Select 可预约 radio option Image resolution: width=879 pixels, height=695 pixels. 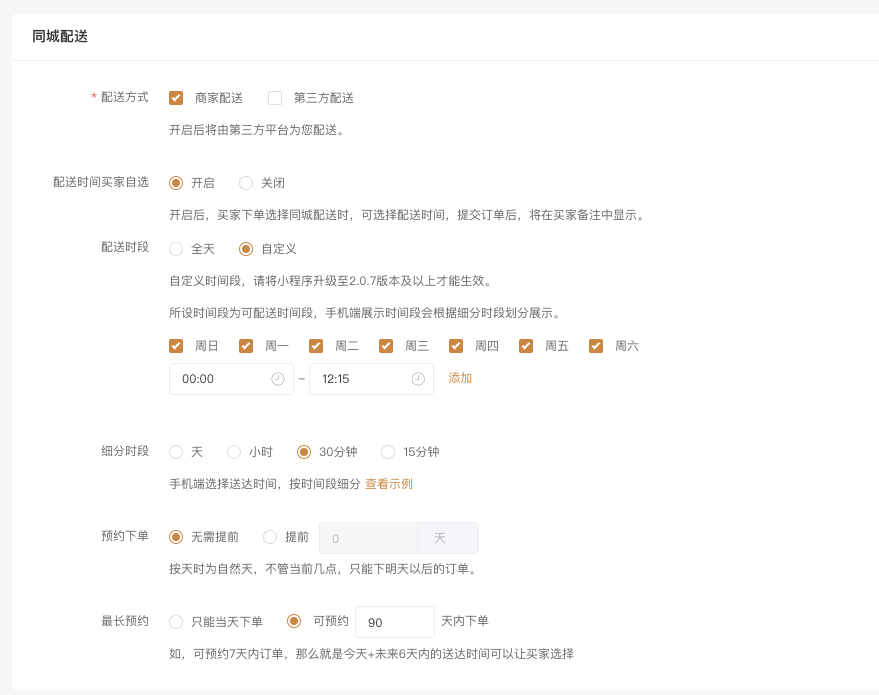tap(294, 621)
